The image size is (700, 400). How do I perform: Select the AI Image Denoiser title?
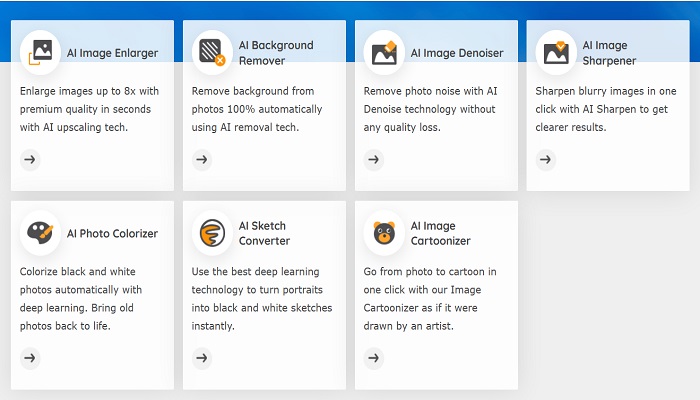point(457,53)
